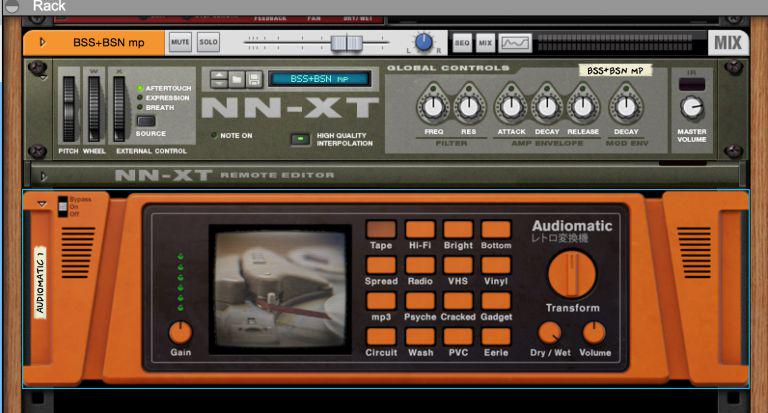Select the Expression source LED
Viewport: 768px width, 413px height.
click(140, 98)
